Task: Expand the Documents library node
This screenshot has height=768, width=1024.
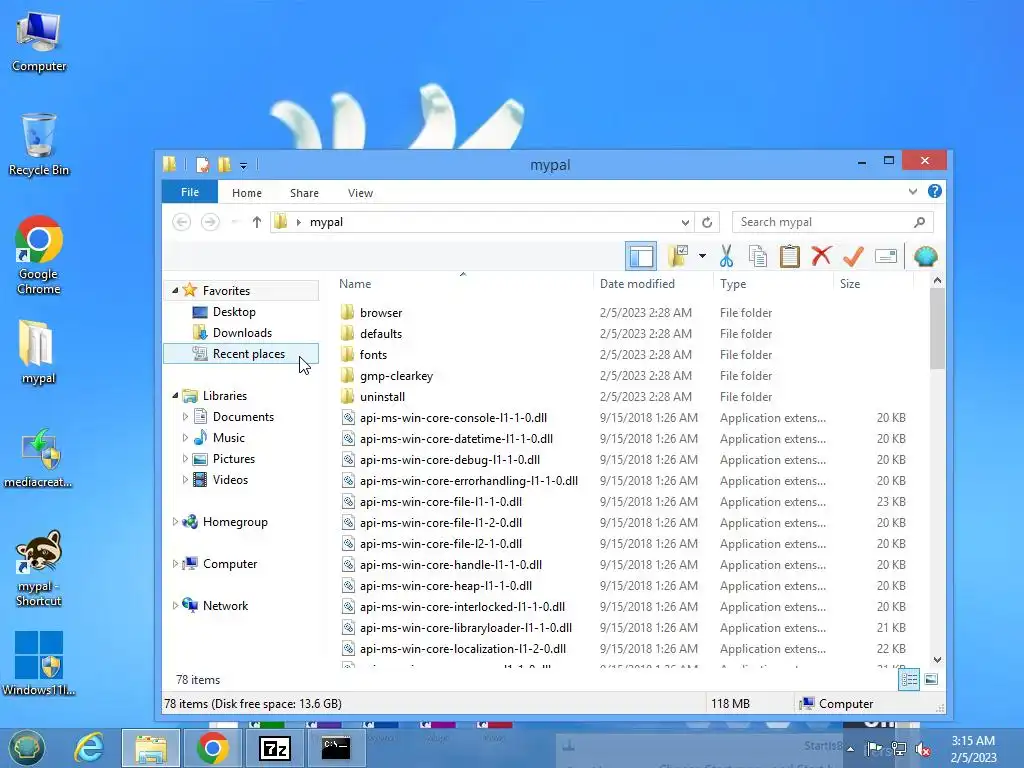Action: tap(185, 417)
